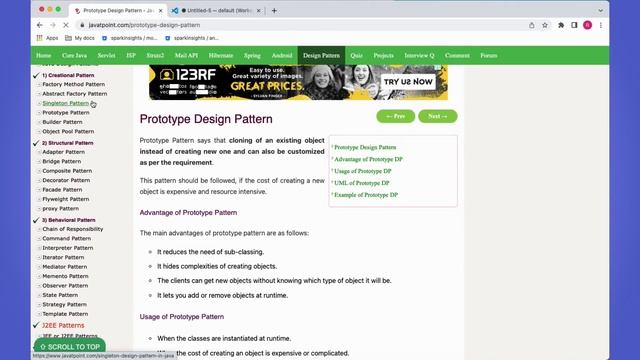This screenshot has width=640, height=360.
Task: Open the Chrome three-dot menu
Action: coord(600,25)
